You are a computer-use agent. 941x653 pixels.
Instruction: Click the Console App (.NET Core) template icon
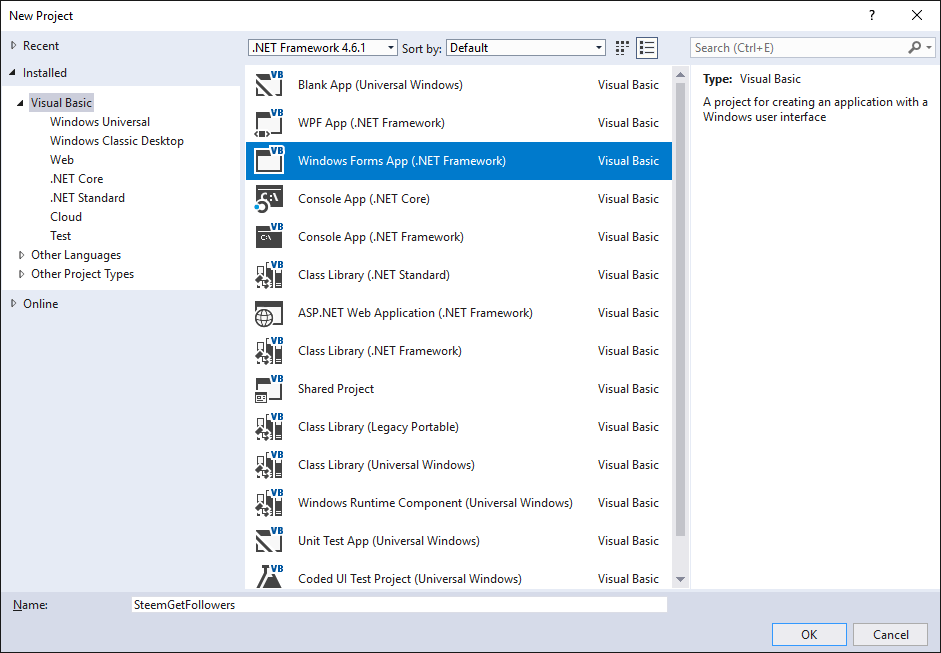tap(269, 199)
